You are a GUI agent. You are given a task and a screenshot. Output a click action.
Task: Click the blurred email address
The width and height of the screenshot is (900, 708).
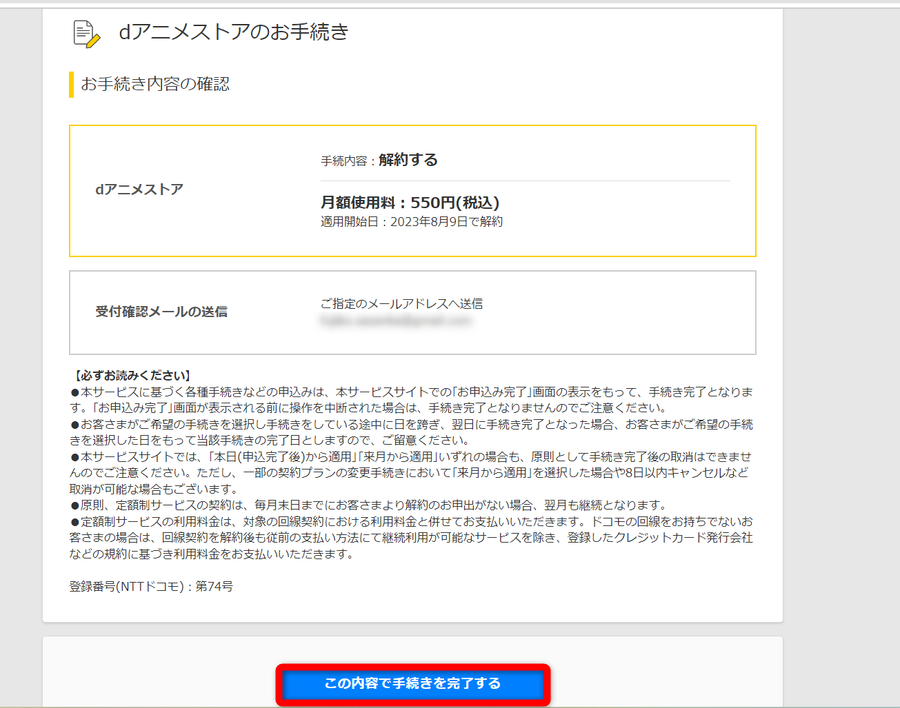pyautogui.click(x=396, y=321)
